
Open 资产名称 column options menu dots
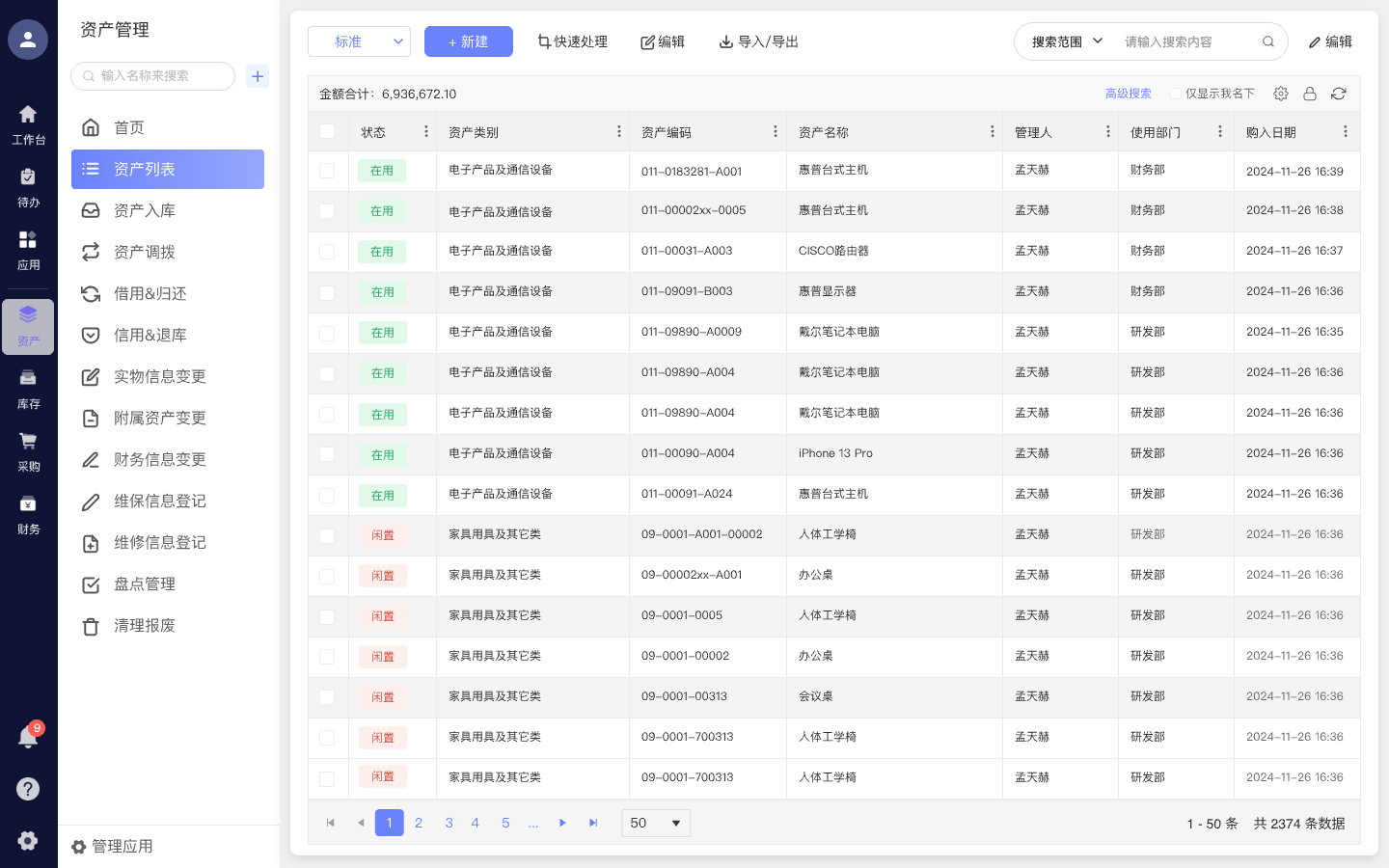click(993, 131)
